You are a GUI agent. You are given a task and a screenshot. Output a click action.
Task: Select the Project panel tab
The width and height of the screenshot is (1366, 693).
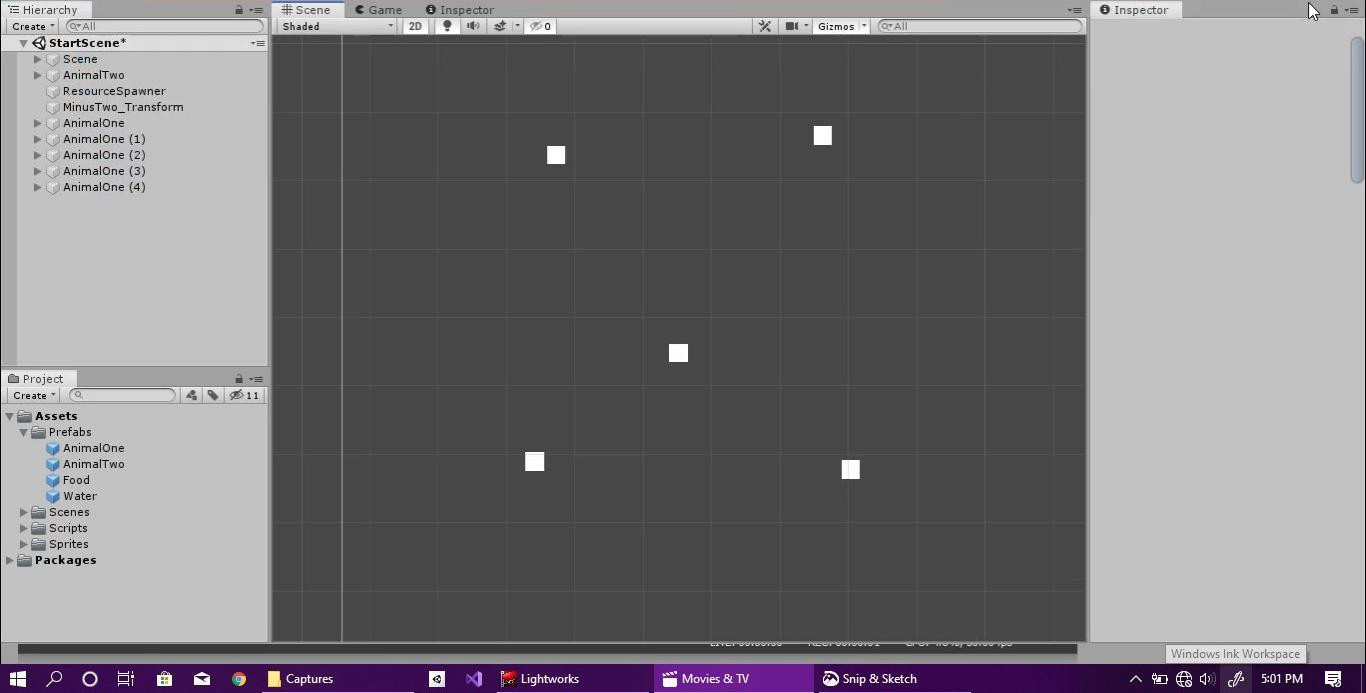coord(36,379)
